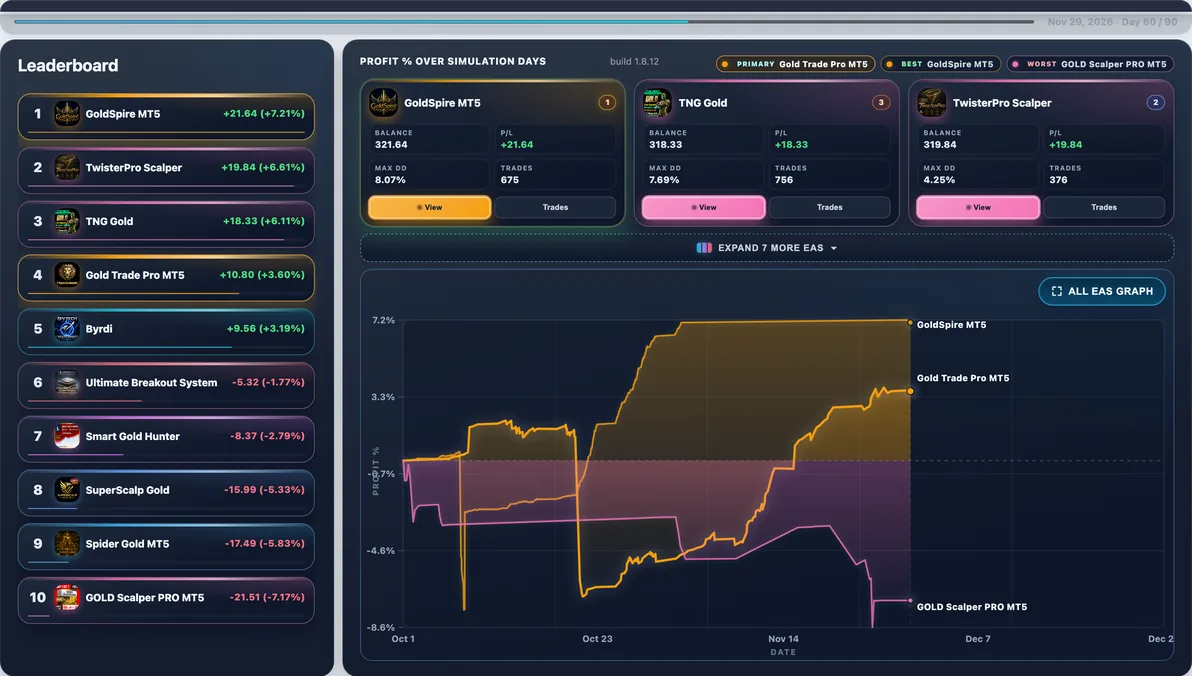This screenshot has height=676, width=1192.
Task: Click the TNG Gold leaderboard logo icon
Action: coord(67,221)
